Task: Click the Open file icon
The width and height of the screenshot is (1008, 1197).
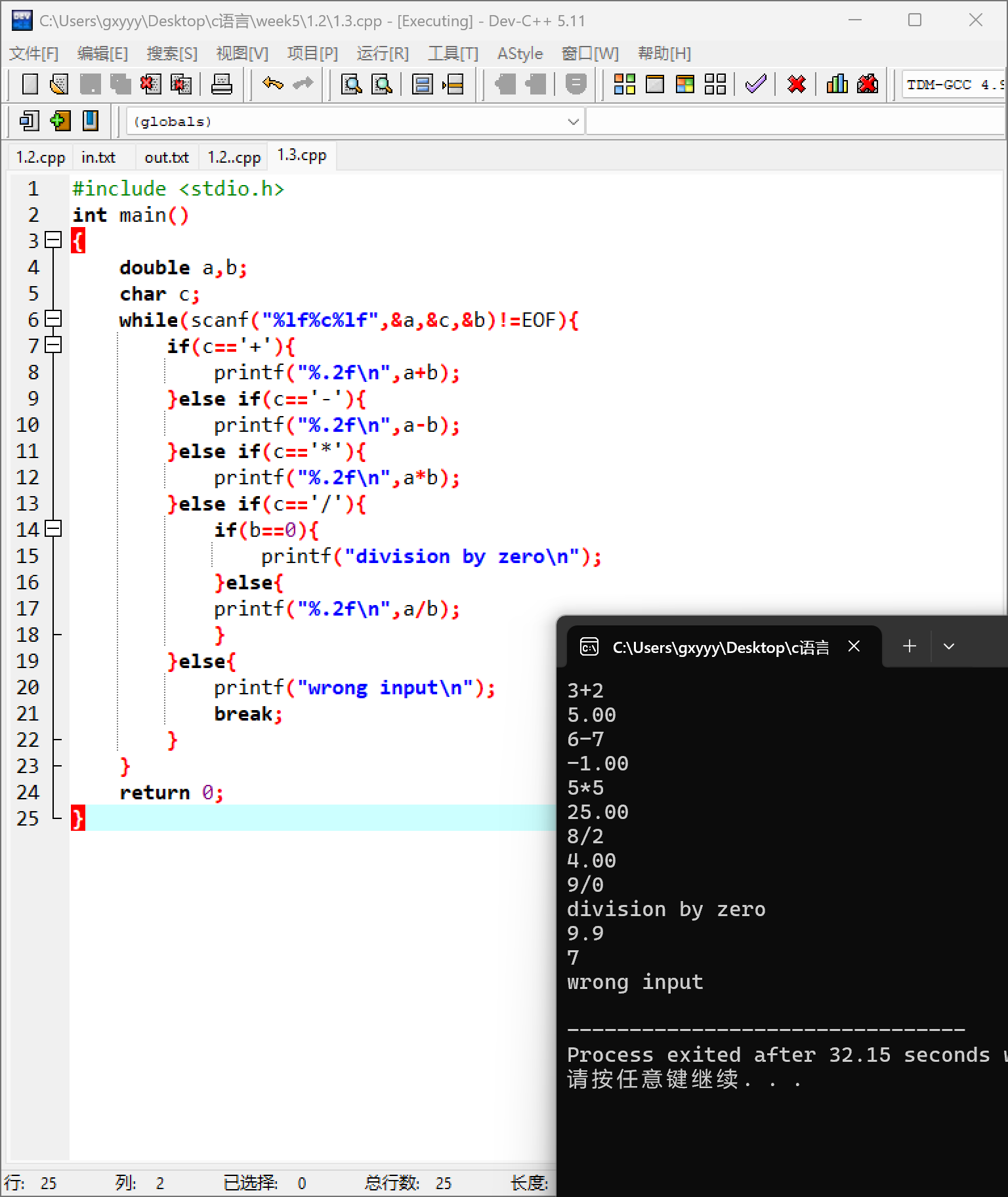Action: click(x=60, y=84)
